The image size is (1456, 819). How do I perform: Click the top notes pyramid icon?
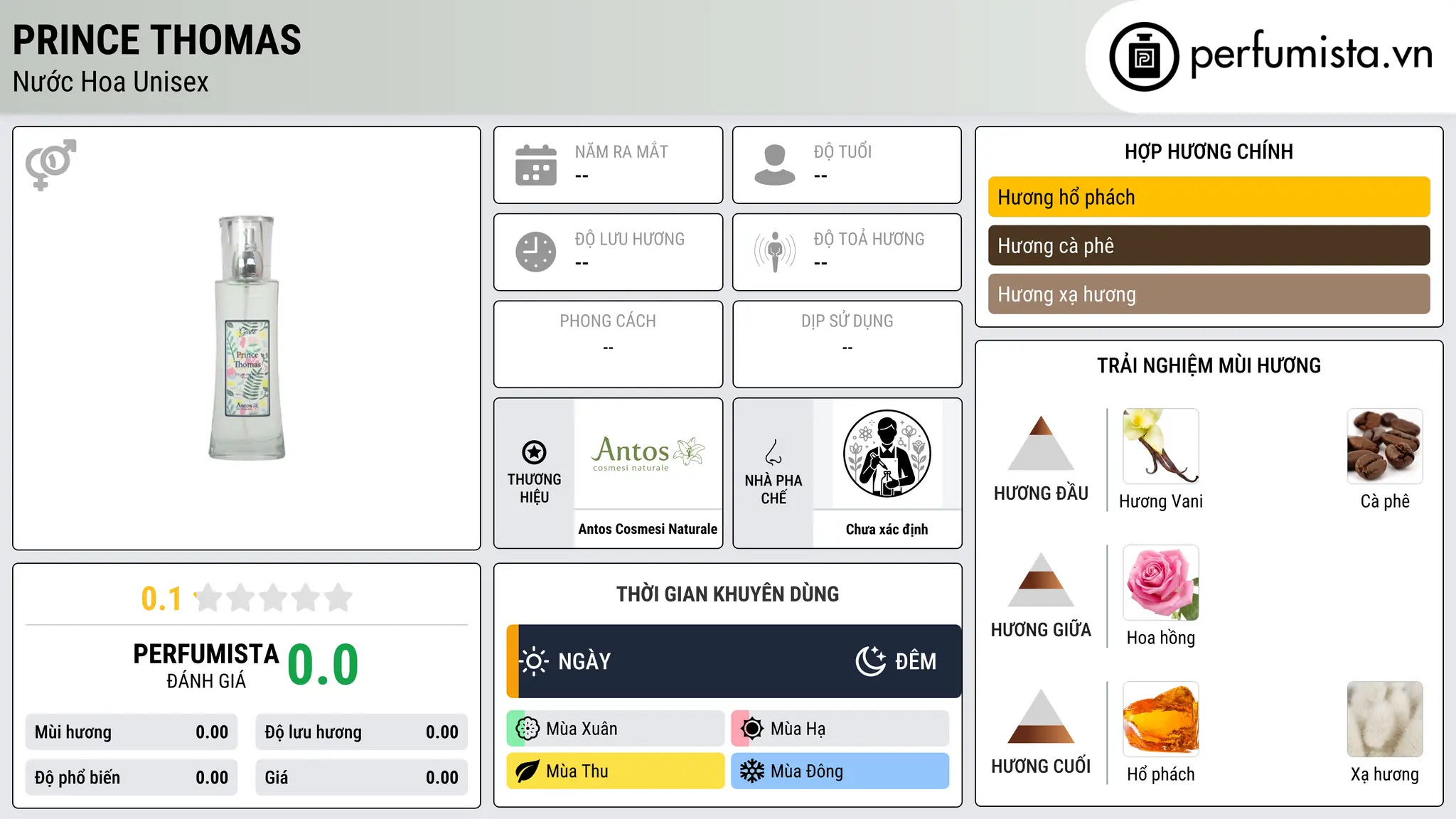[1041, 443]
